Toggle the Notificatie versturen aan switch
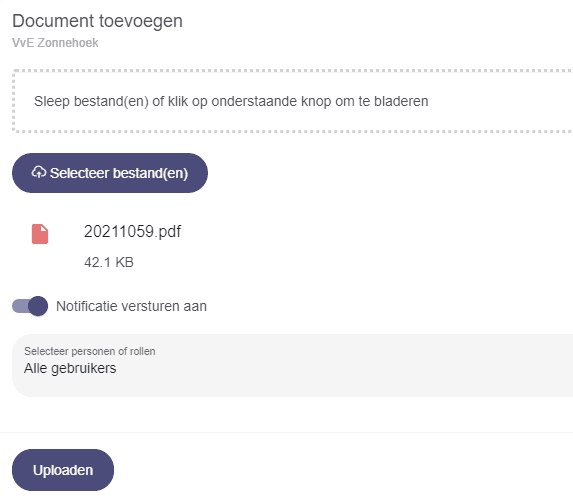The image size is (573, 496). pyautogui.click(x=30, y=306)
